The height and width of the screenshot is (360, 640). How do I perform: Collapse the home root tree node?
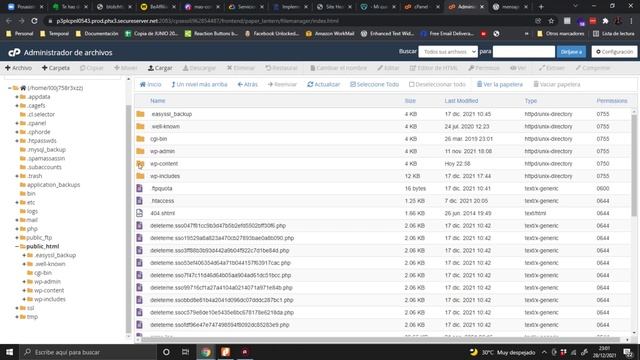(9, 88)
